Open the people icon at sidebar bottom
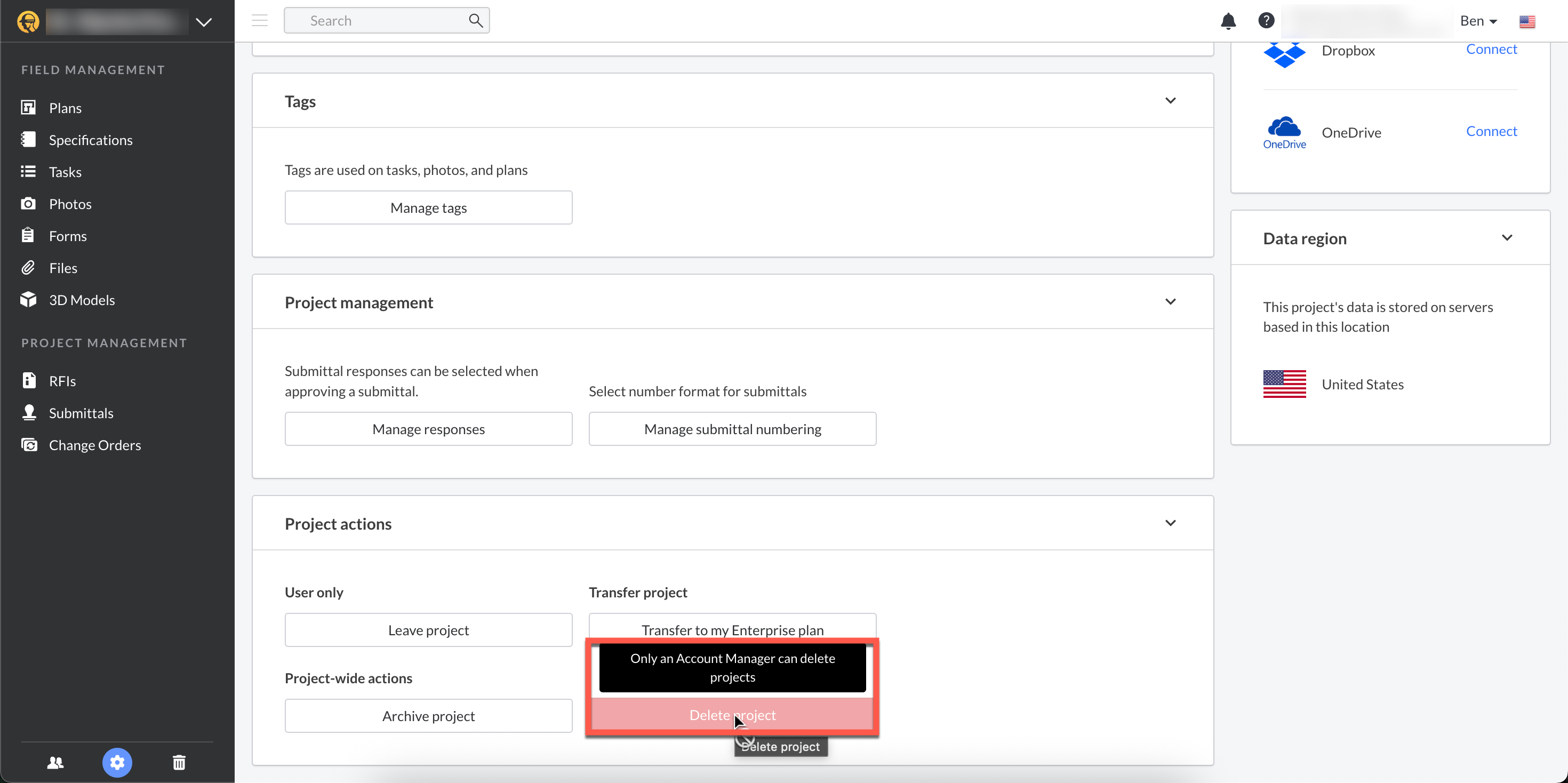1568x783 pixels. (55, 762)
